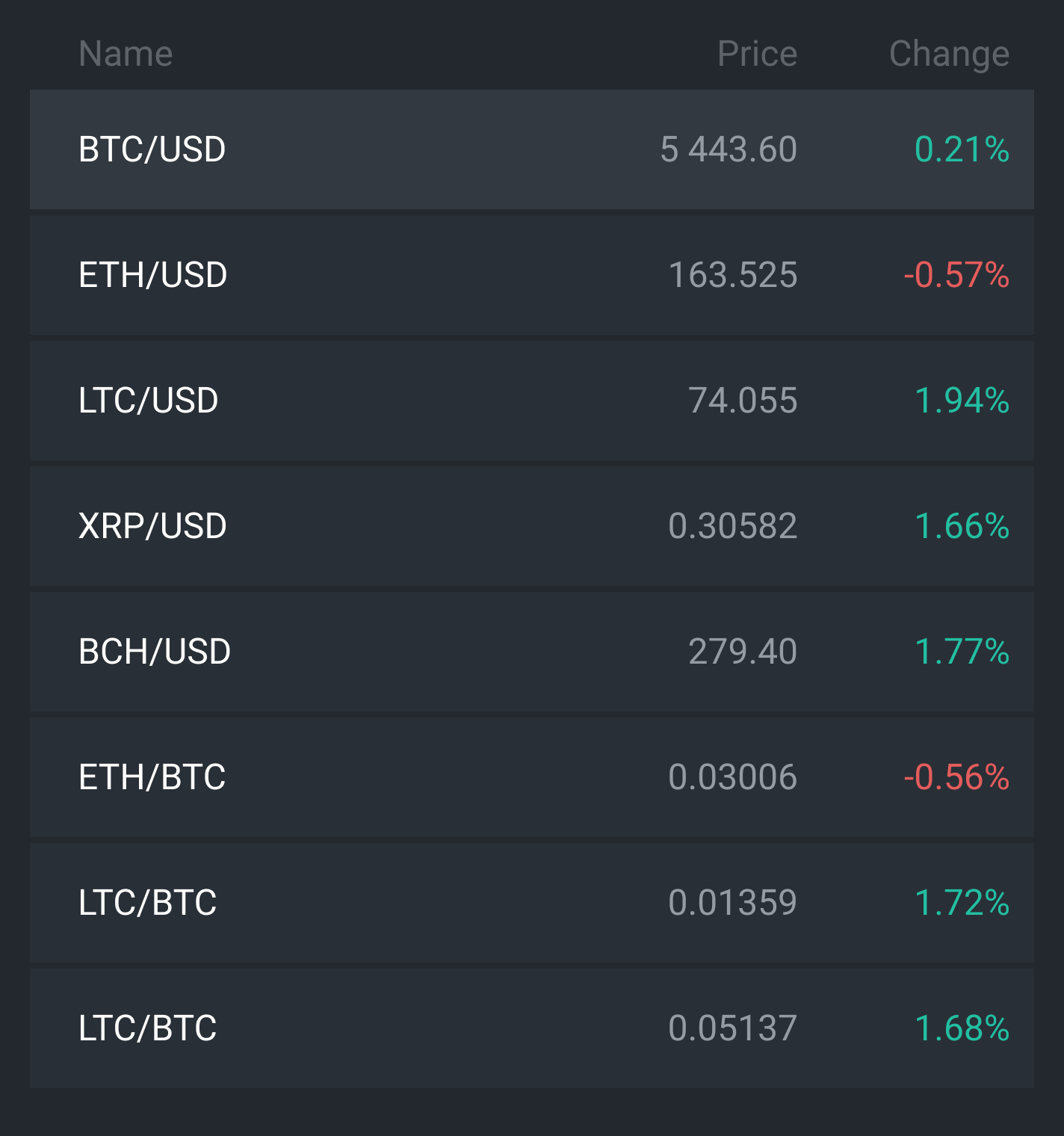Image resolution: width=1064 pixels, height=1136 pixels.
Task: Sort by the Price column header
Action: (757, 54)
